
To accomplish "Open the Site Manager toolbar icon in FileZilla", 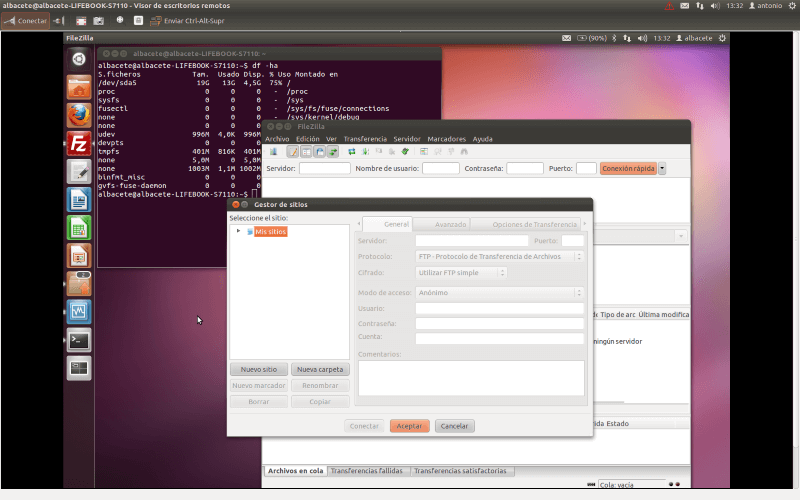I will coord(273,152).
